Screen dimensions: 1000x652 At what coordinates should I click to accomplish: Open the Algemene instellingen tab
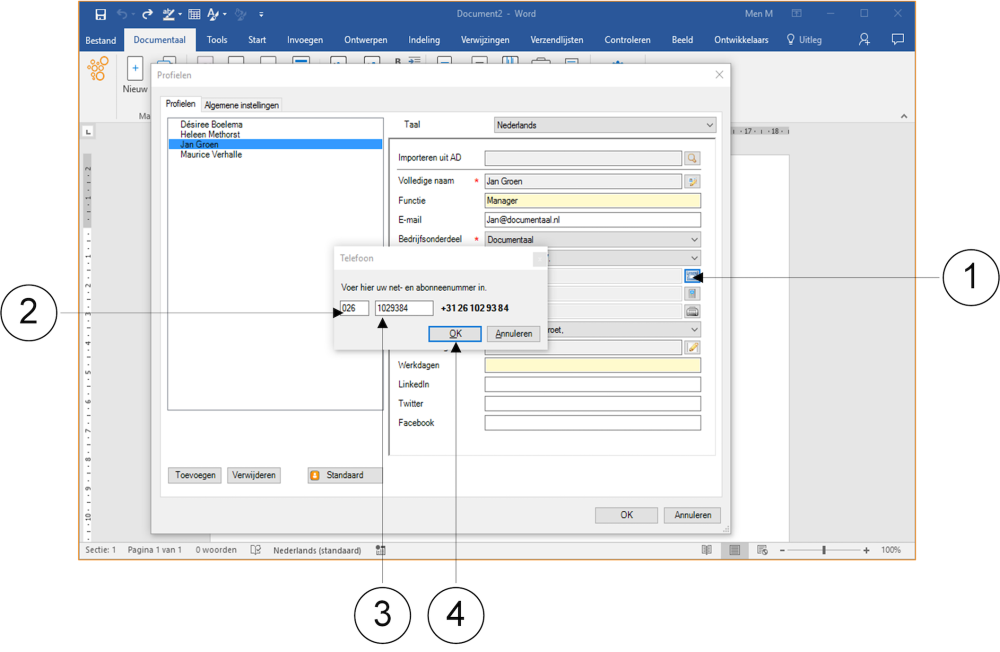[242, 105]
